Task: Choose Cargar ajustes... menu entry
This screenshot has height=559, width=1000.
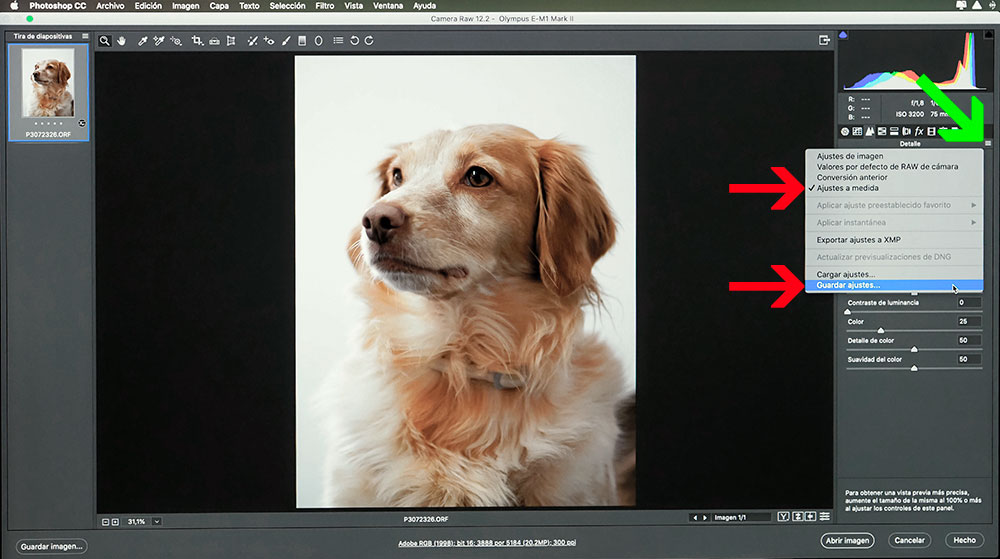Action: [x=894, y=274]
